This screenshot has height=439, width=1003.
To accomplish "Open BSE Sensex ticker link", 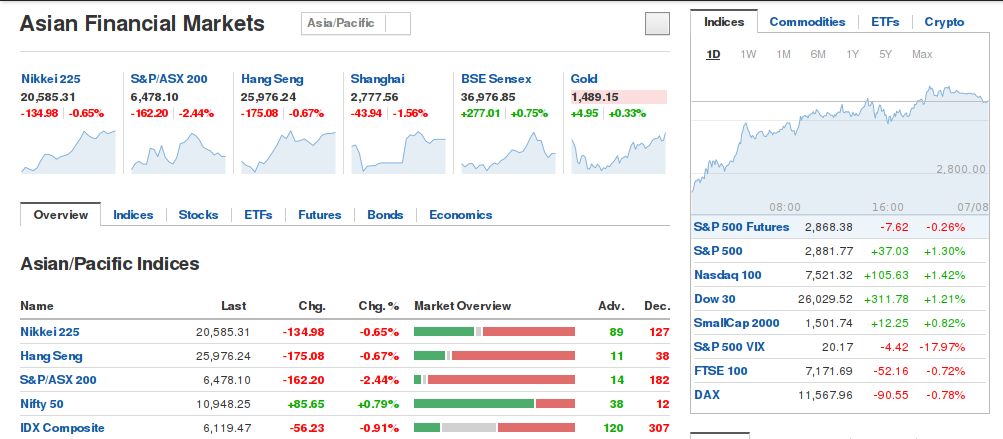I will (496, 79).
